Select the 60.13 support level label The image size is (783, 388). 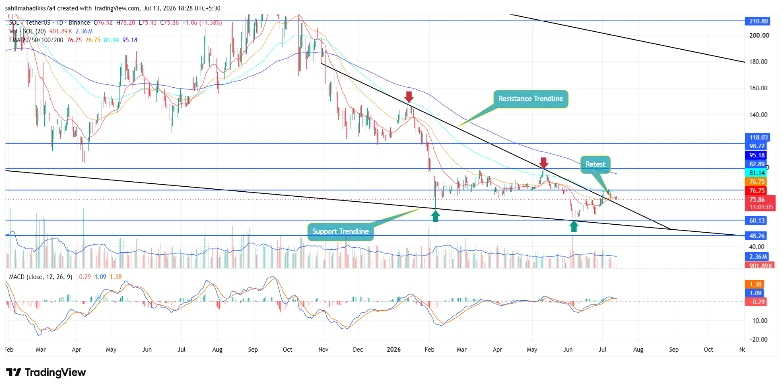756,220
